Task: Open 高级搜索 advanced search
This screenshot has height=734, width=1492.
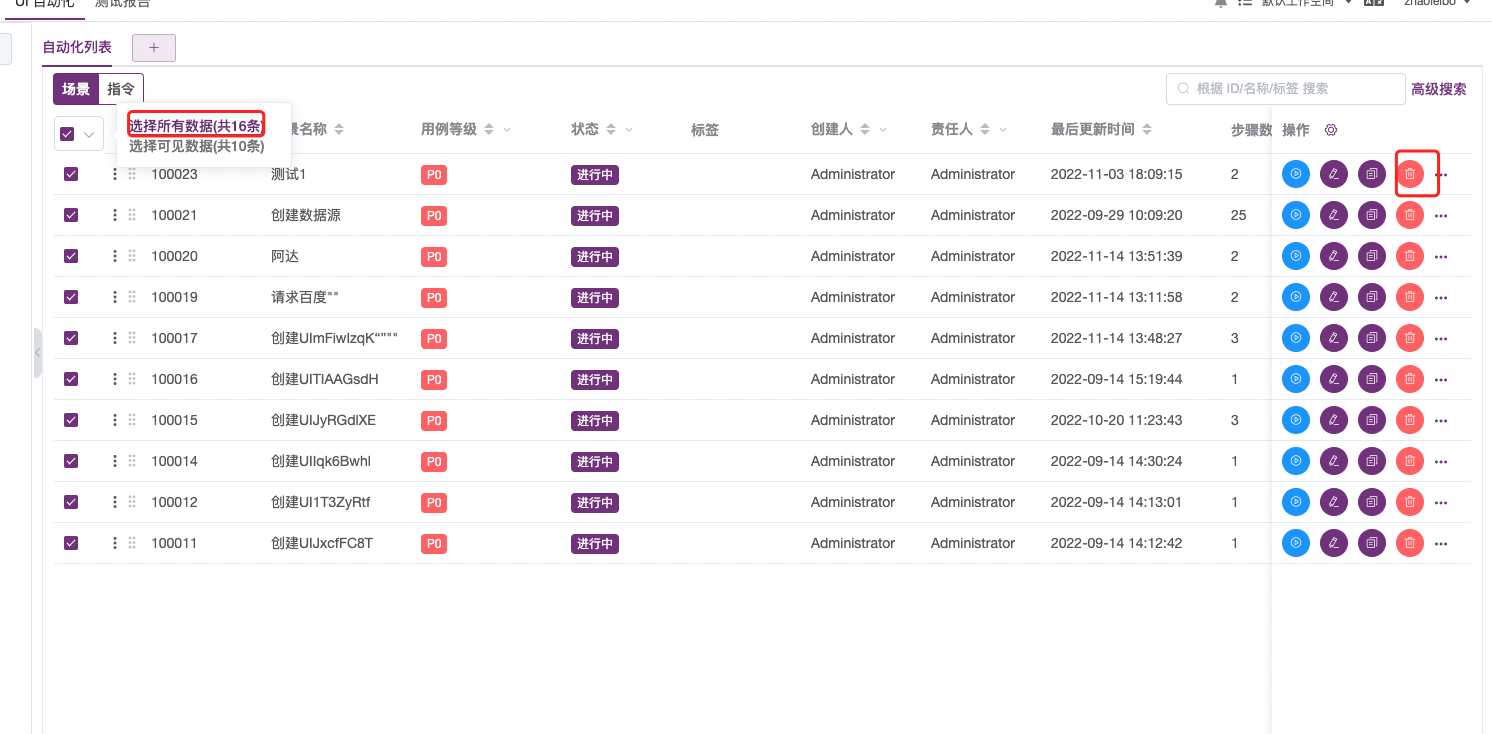Action: pos(1438,89)
